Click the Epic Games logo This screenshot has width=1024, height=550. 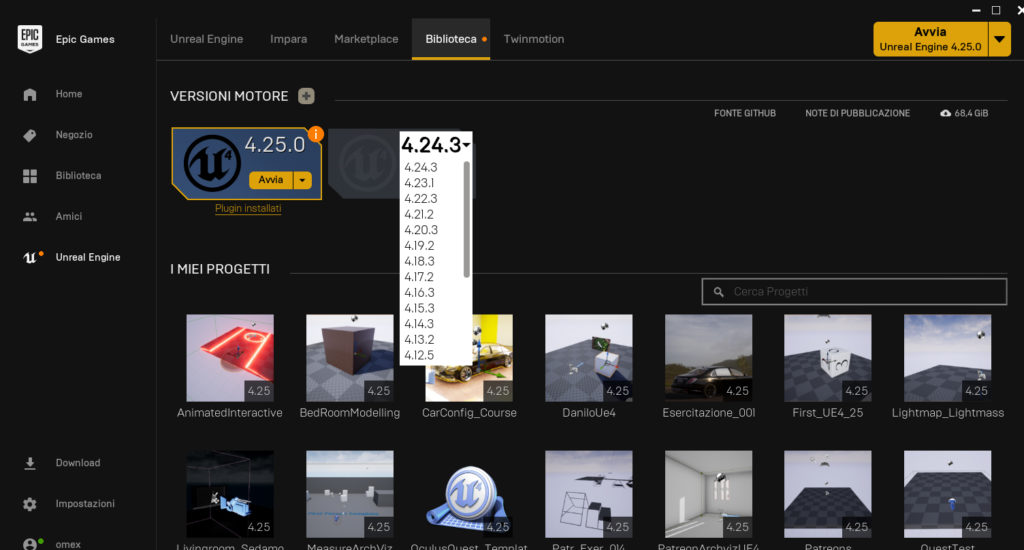pyautogui.click(x=30, y=39)
